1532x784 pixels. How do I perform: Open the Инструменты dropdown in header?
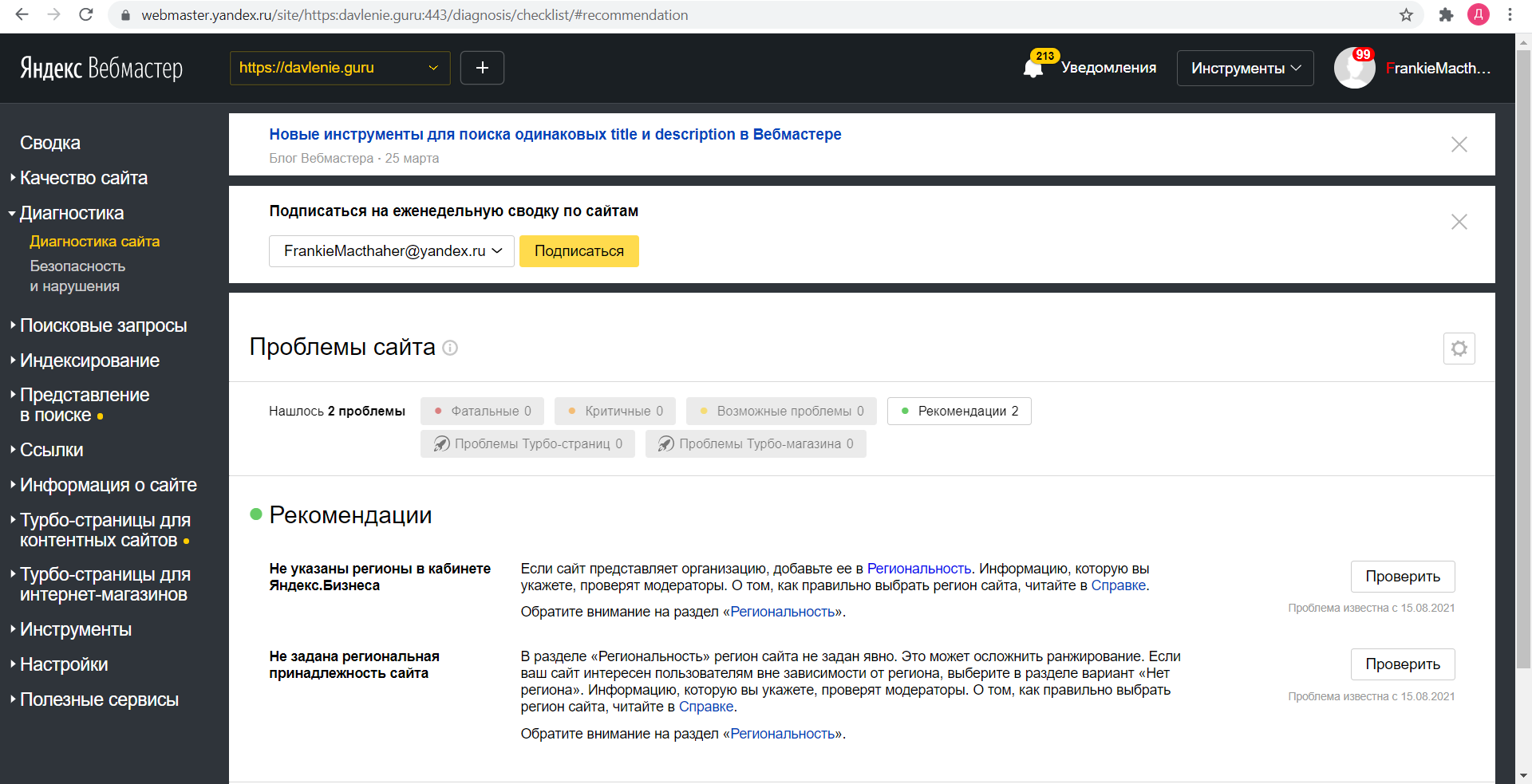[1245, 69]
